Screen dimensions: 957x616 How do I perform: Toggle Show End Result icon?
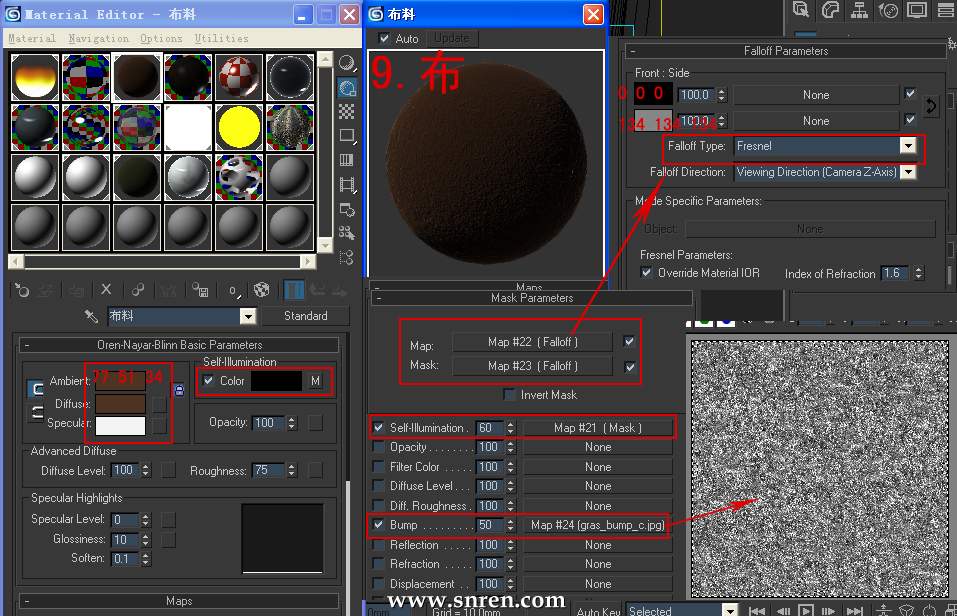[294, 290]
